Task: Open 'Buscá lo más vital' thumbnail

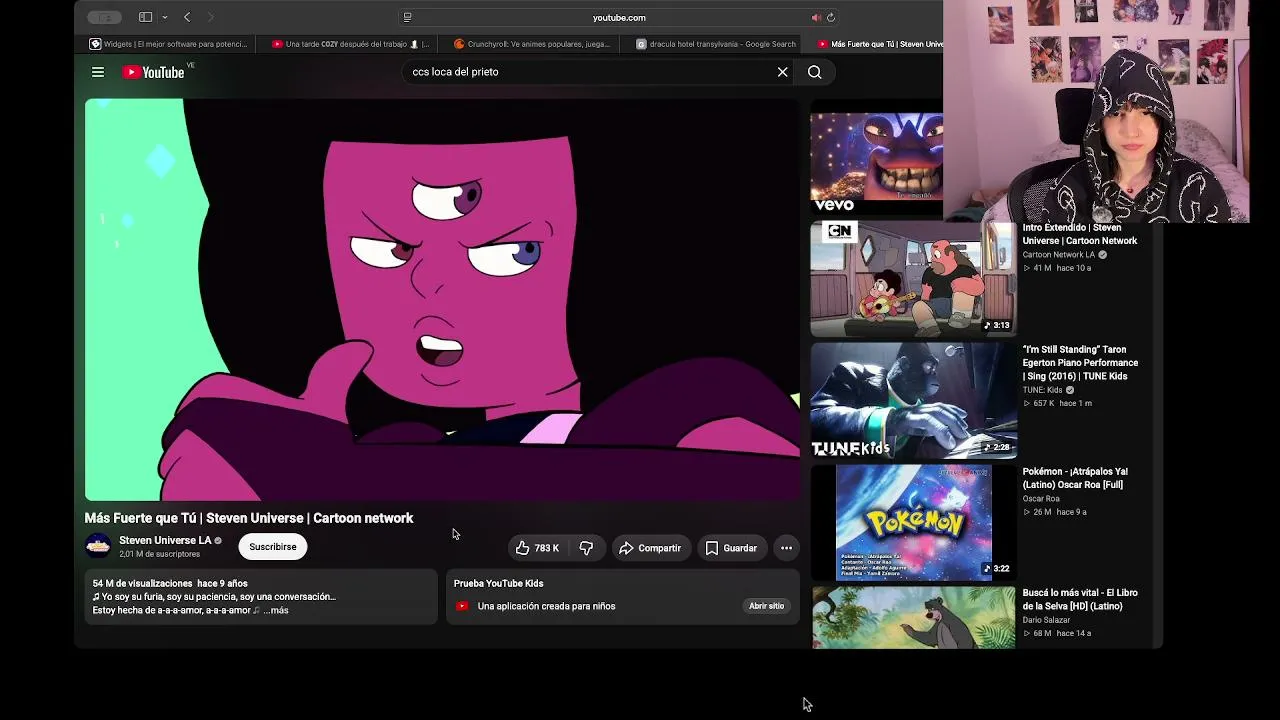Action: 913,617
